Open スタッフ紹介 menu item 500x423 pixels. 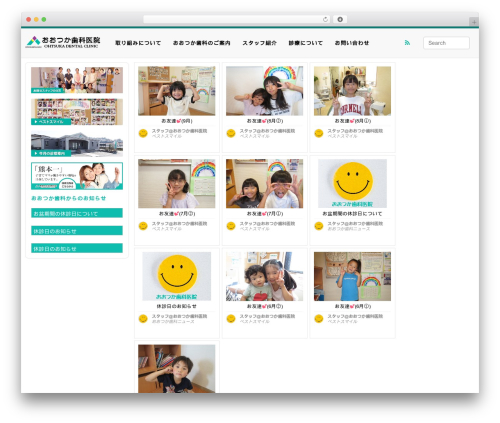[259, 43]
